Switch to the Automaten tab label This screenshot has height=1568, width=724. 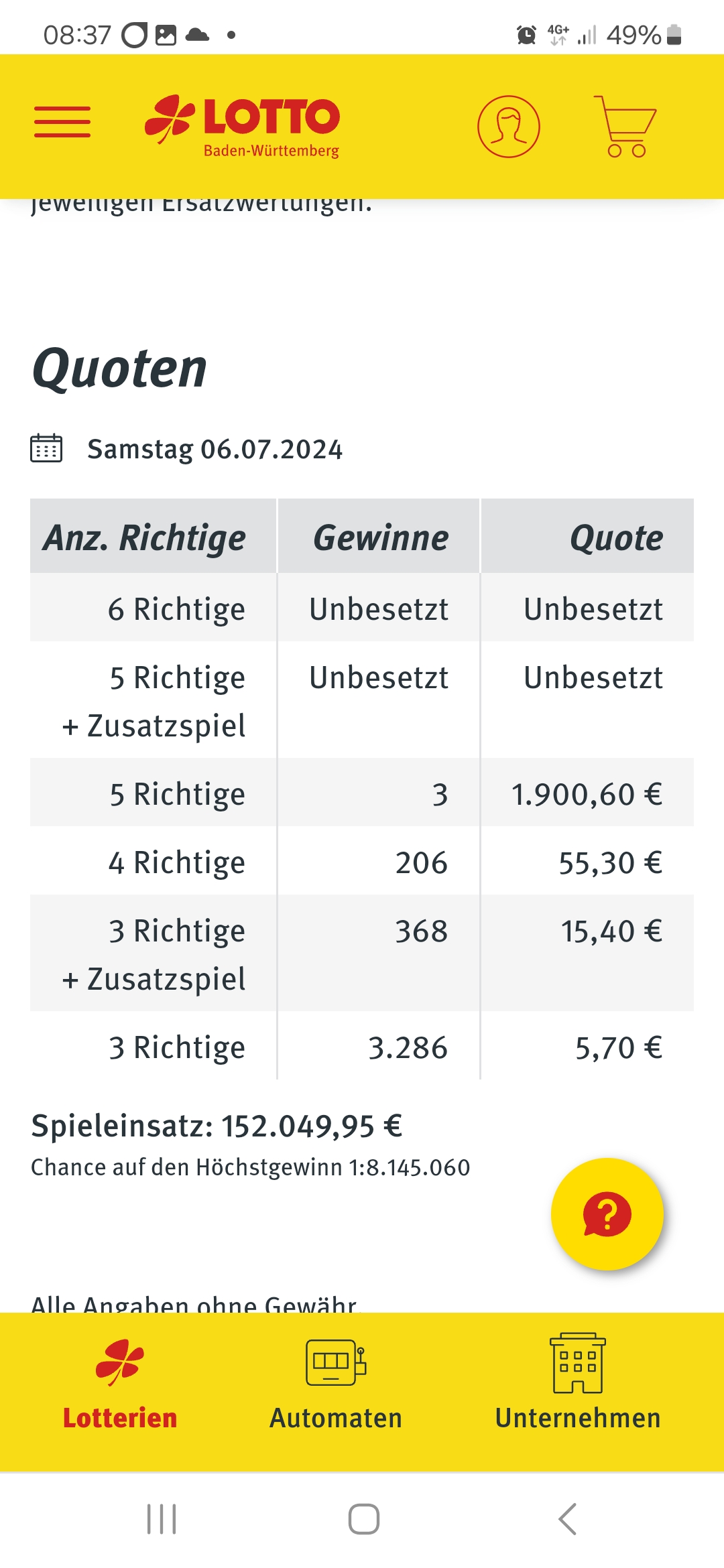coord(336,1418)
